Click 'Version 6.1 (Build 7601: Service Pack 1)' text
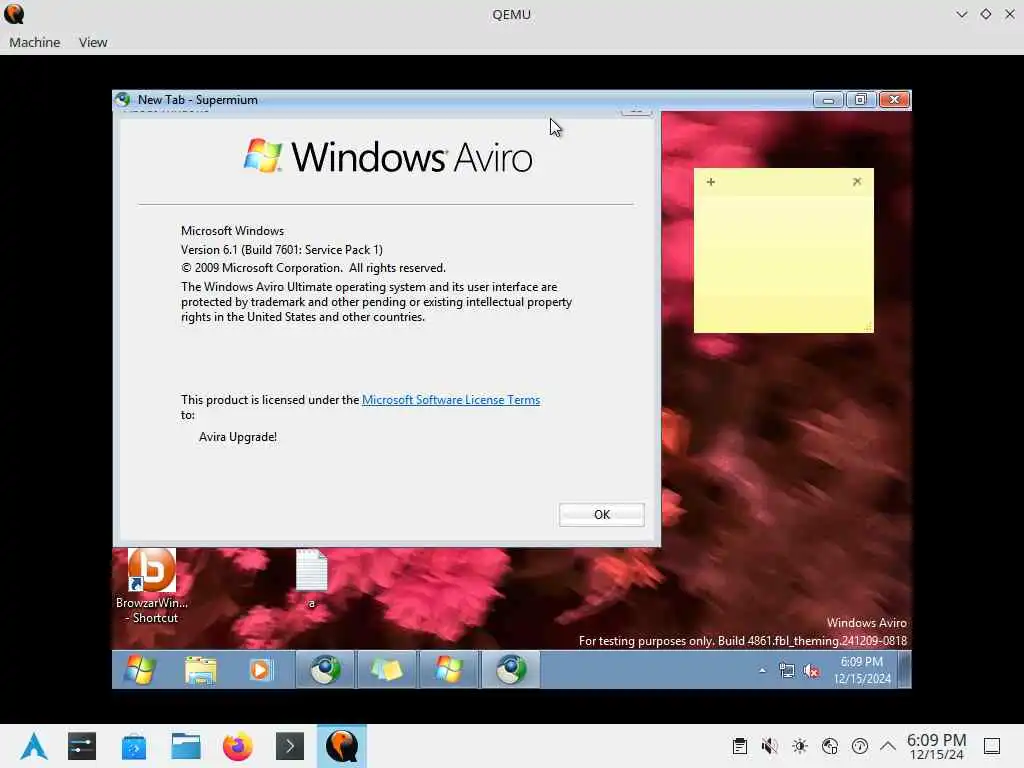 click(x=281, y=249)
